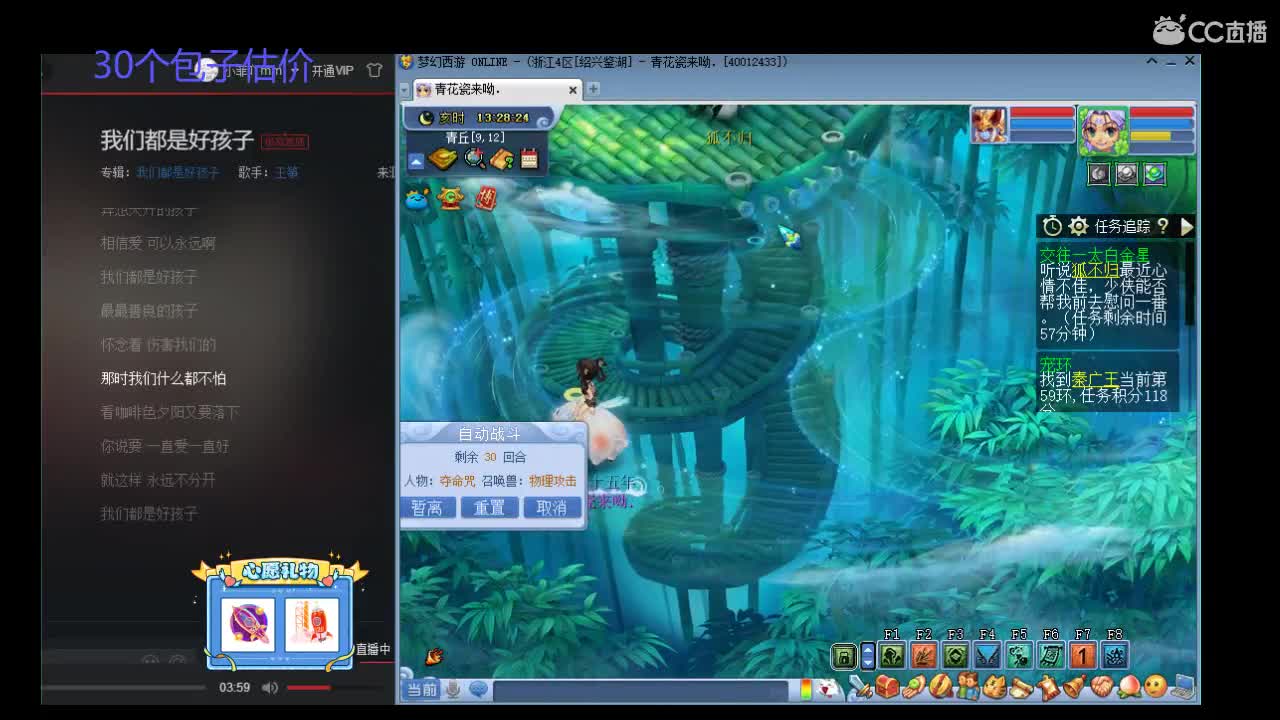Click the 开通VIP link in music player
The height and width of the screenshot is (720, 1280).
click(332, 71)
